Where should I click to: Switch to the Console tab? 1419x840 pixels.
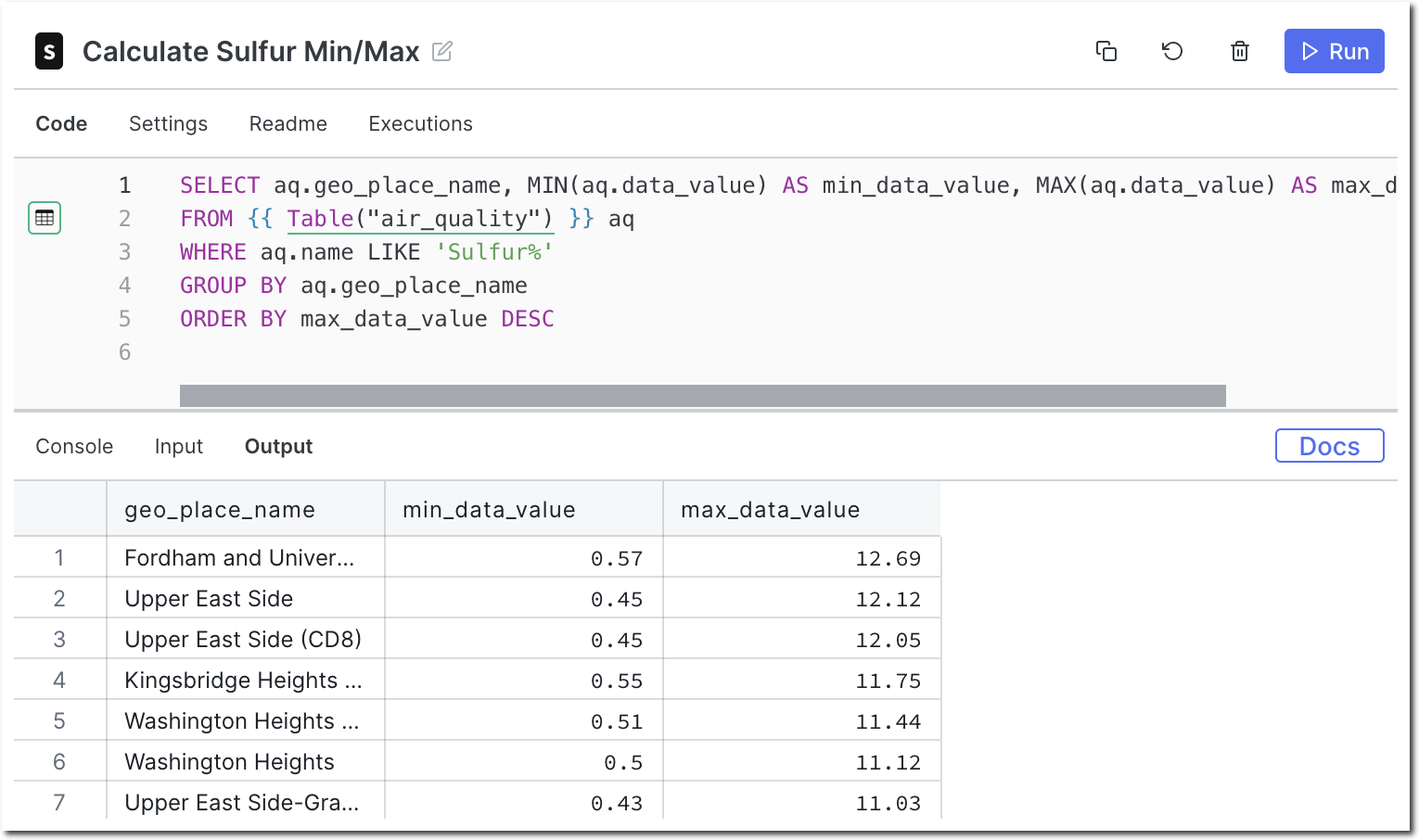[74, 446]
